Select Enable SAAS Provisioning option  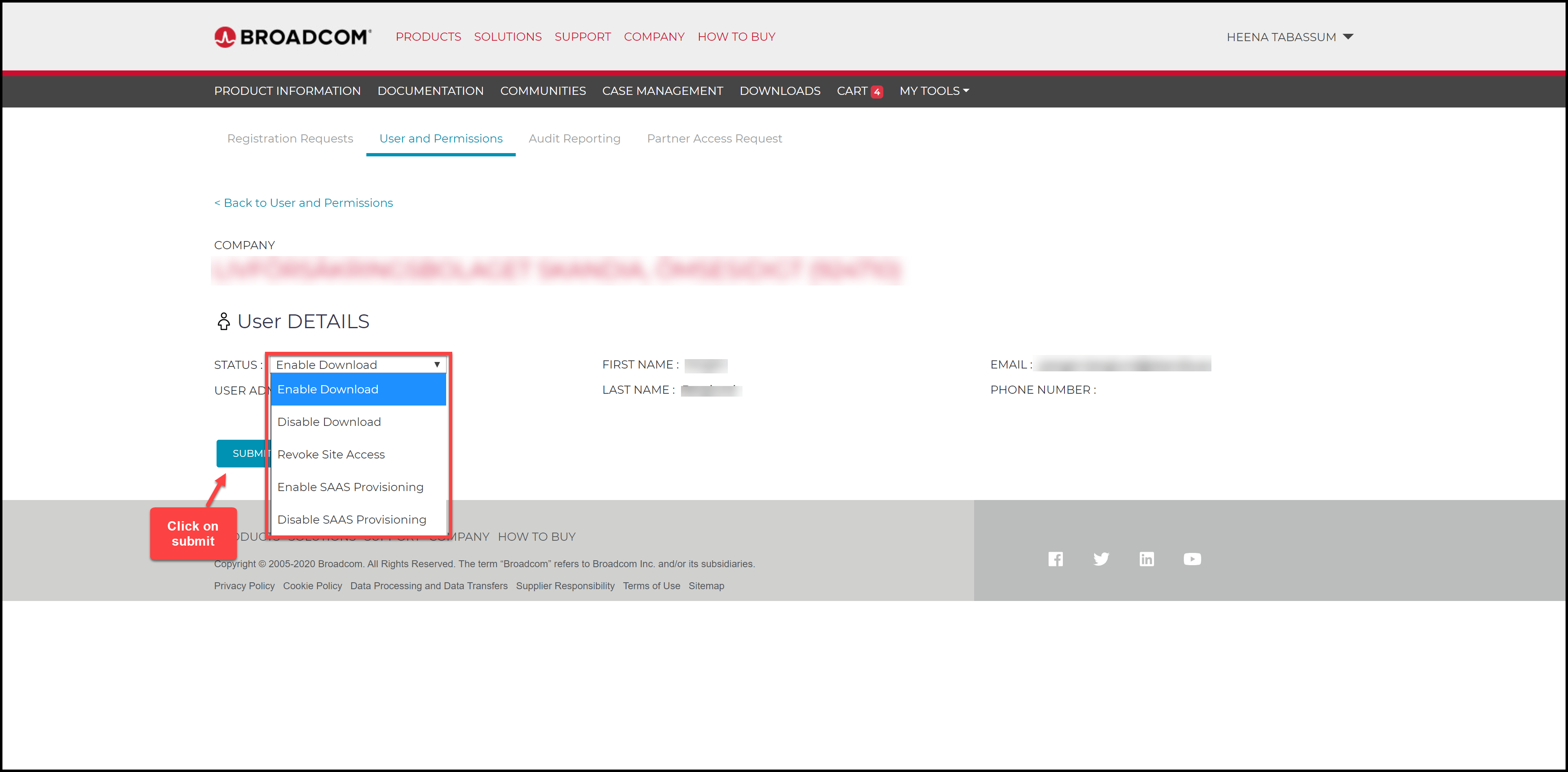(350, 487)
